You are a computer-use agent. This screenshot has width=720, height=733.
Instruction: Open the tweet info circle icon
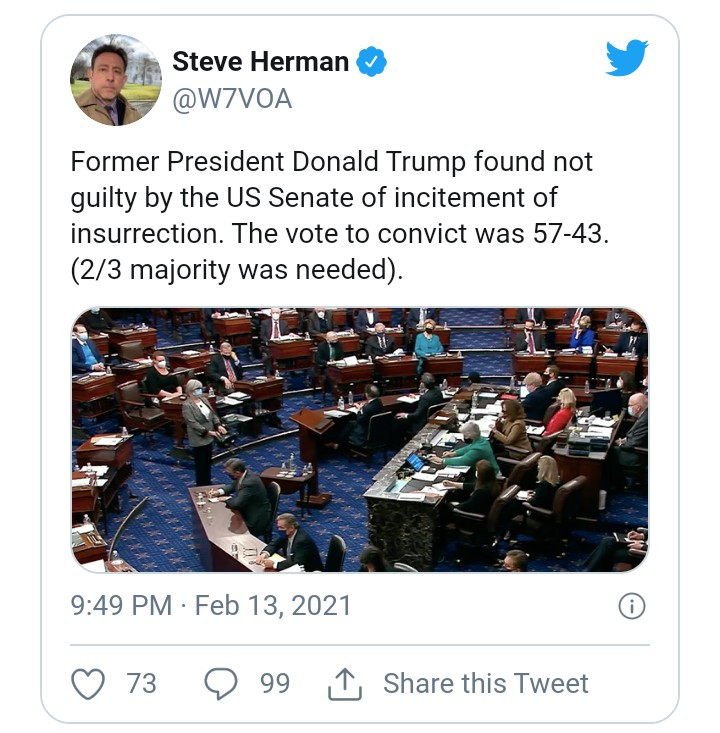[632, 606]
